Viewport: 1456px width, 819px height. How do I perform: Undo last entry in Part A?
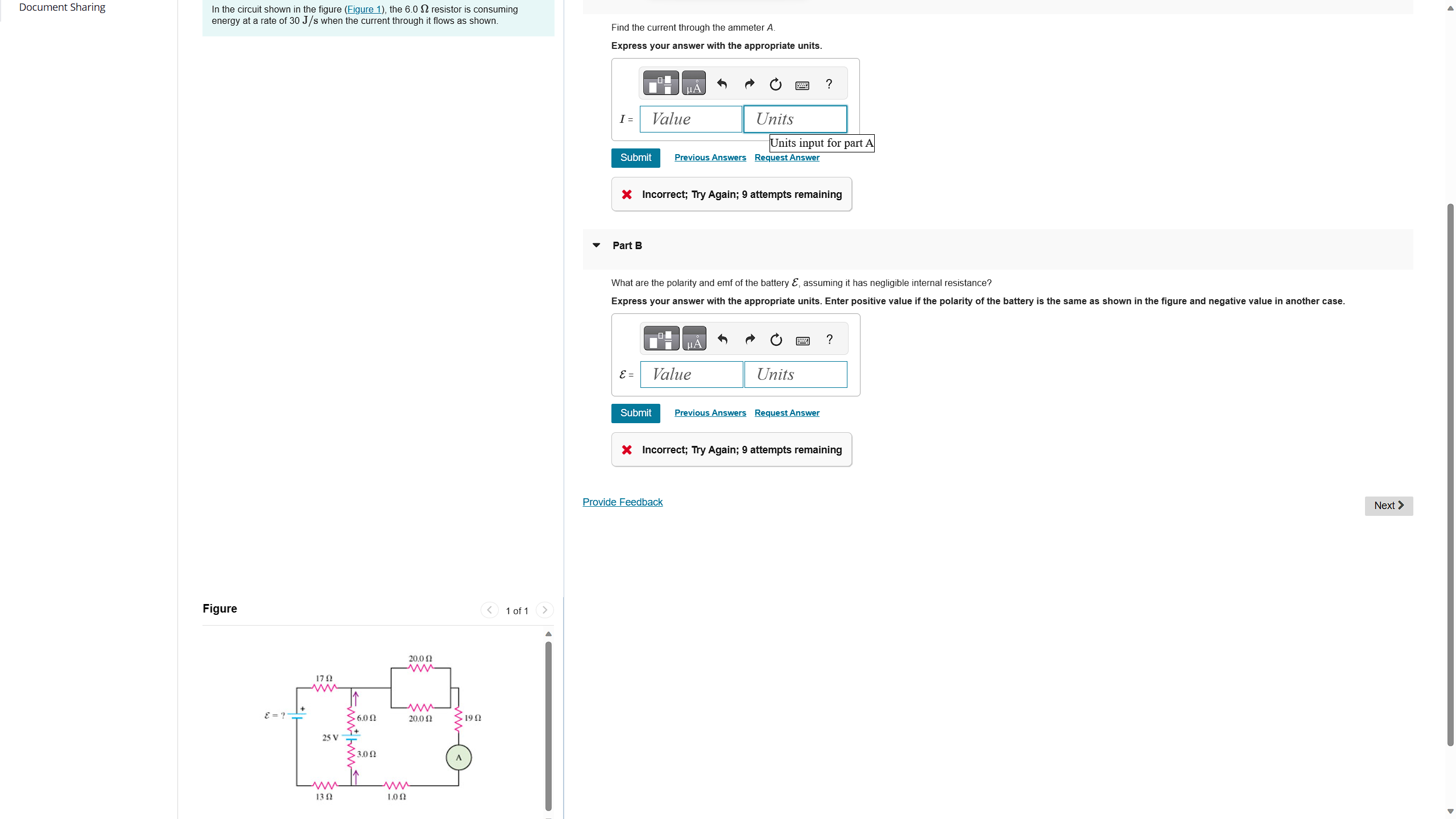pos(722,84)
